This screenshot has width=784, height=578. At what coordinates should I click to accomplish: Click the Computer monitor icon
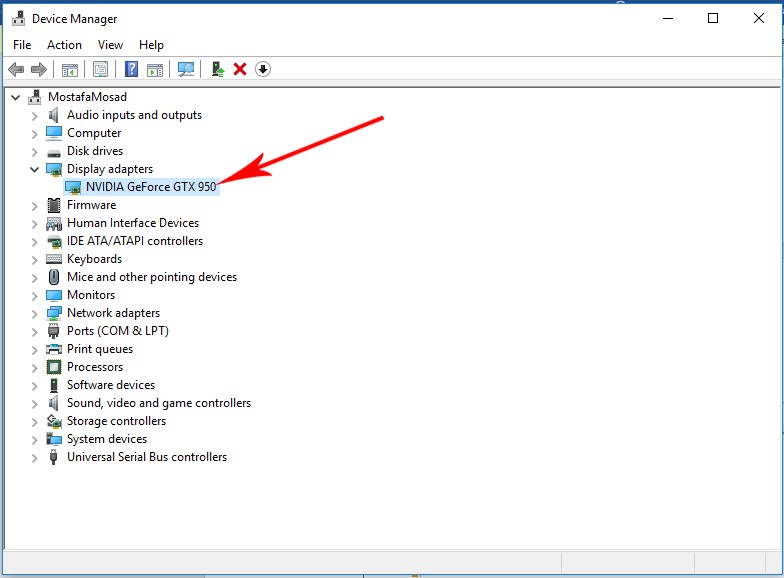pos(54,133)
